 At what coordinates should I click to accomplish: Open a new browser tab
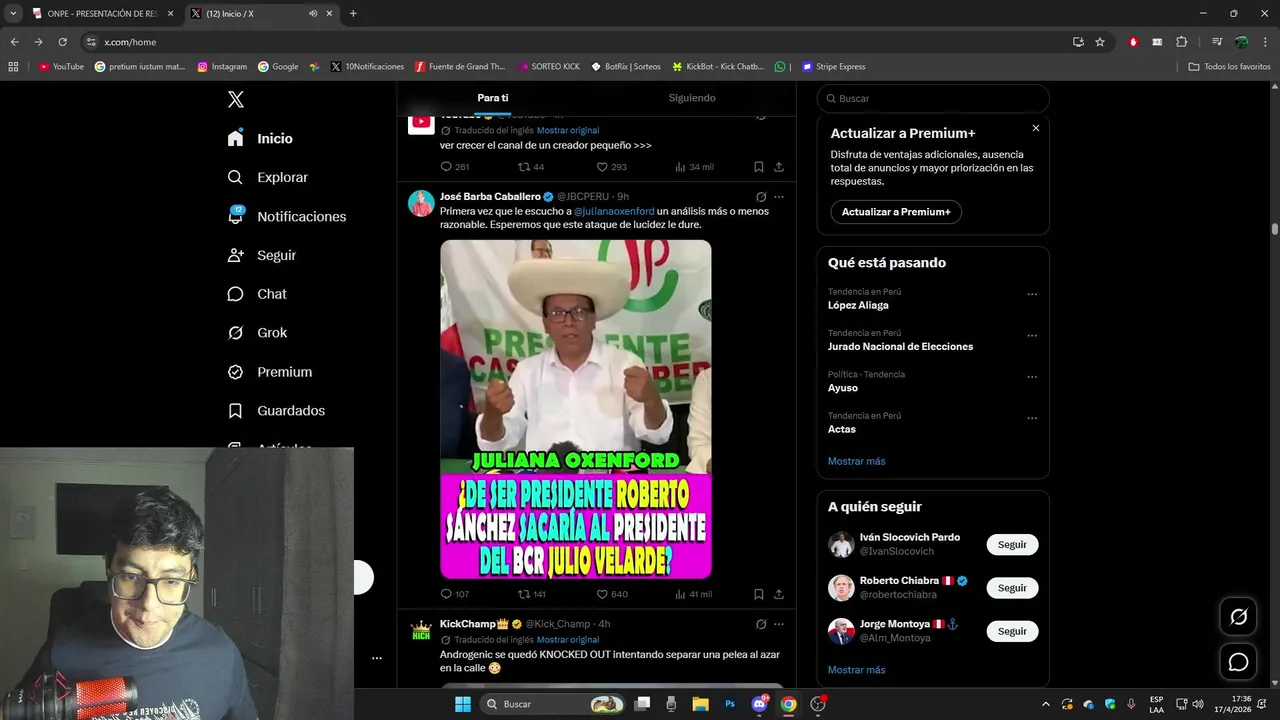353,13
